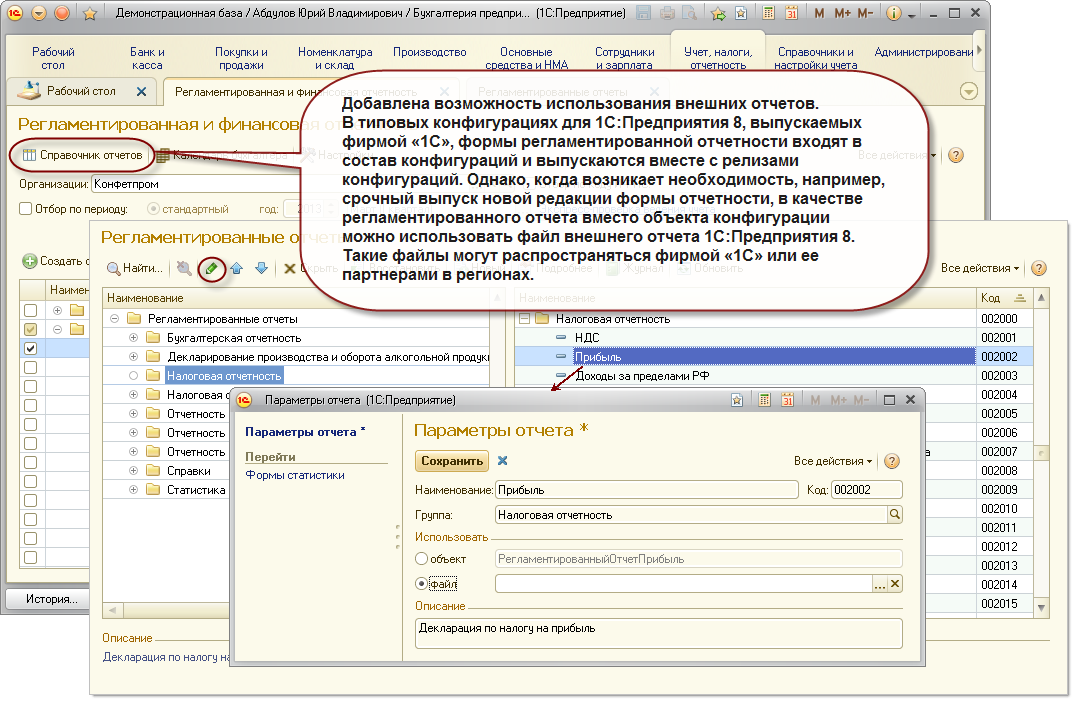Open the 1C main menu dropdown button
Viewport: 1073px width, 702px height.
click(15, 12)
